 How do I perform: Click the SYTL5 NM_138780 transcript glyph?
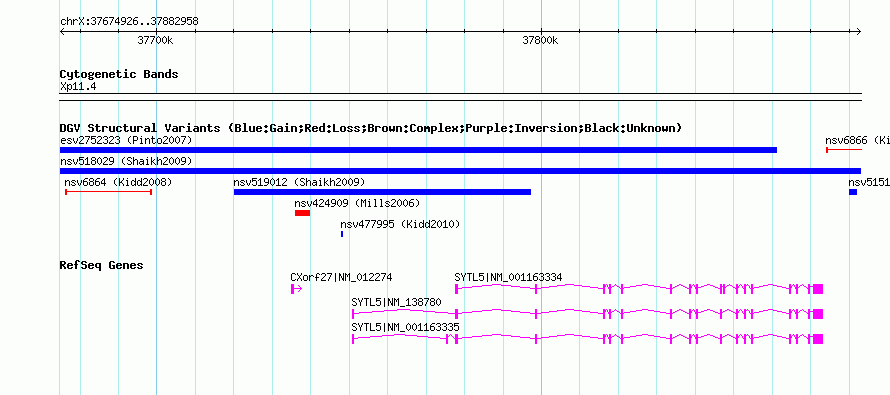click(x=587, y=314)
